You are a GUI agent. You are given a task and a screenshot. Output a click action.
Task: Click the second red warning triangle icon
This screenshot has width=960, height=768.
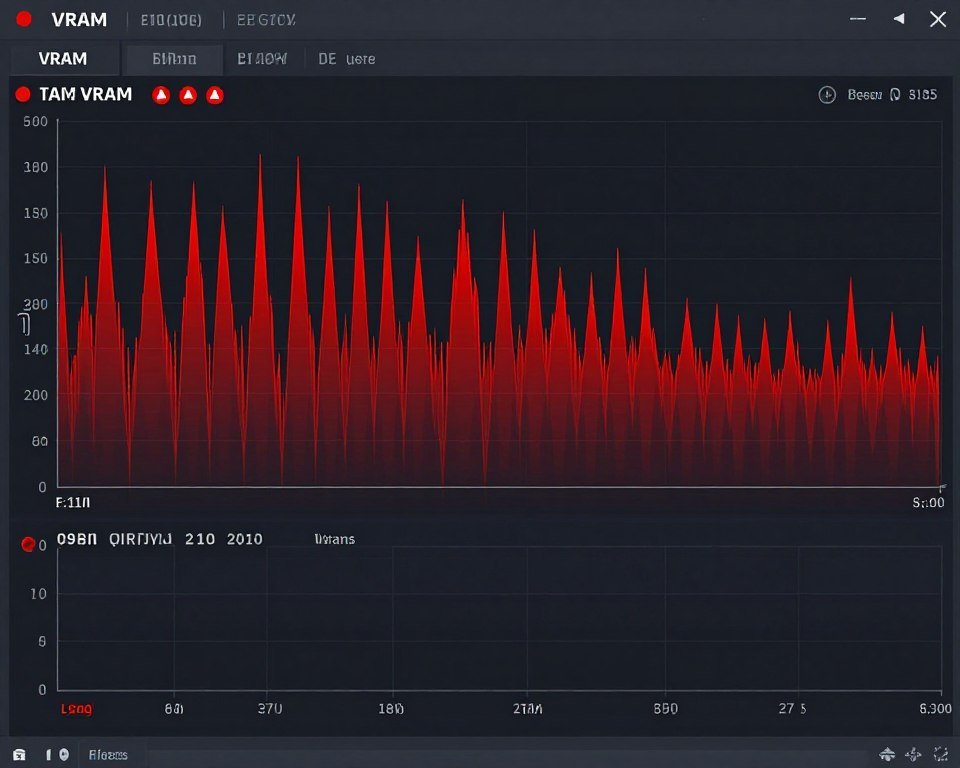click(188, 94)
